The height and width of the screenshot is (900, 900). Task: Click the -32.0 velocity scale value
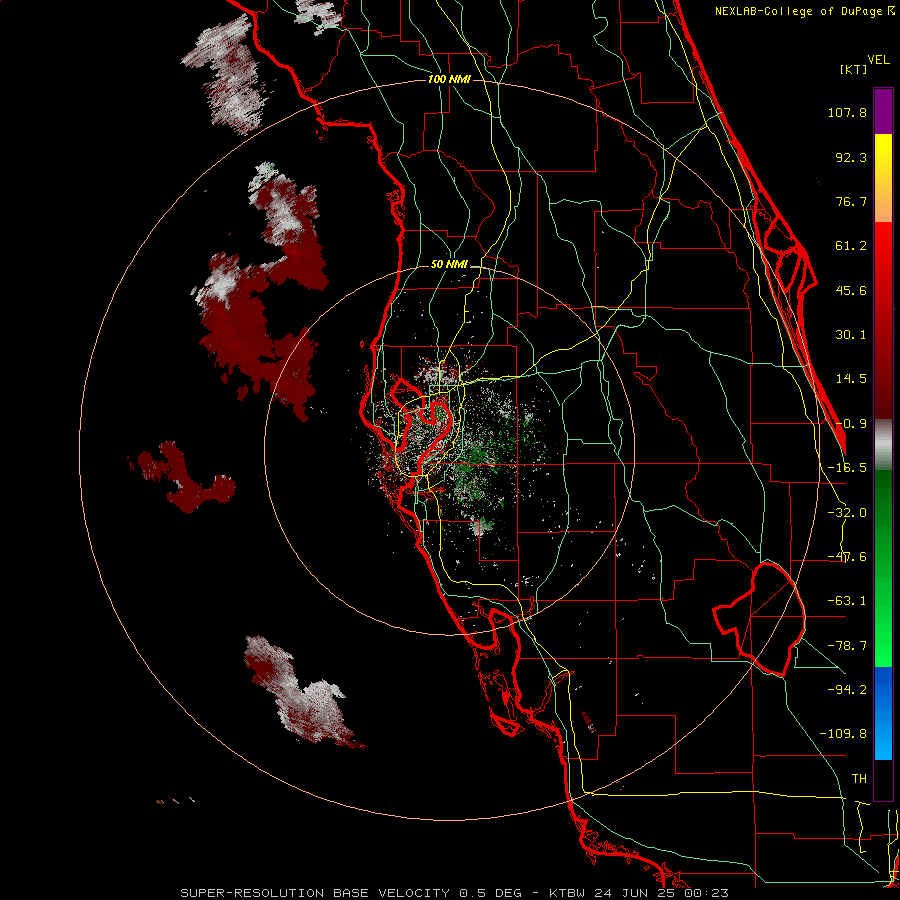click(x=847, y=513)
